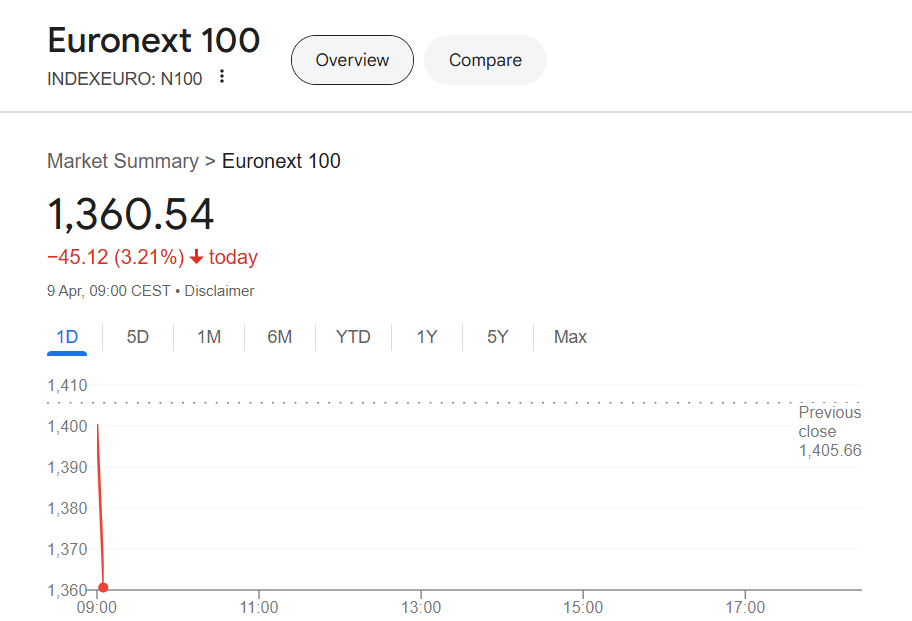Click the red data point on chart
912x621 pixels.
103,587
